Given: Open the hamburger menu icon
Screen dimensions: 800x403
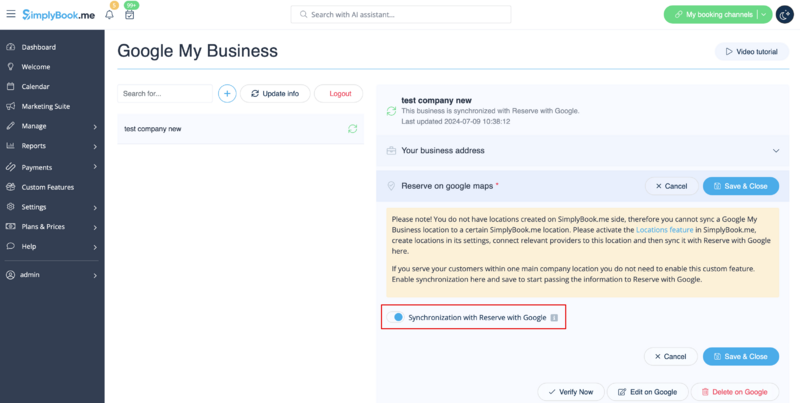Looking at the screenshot, I should (11, 14).
